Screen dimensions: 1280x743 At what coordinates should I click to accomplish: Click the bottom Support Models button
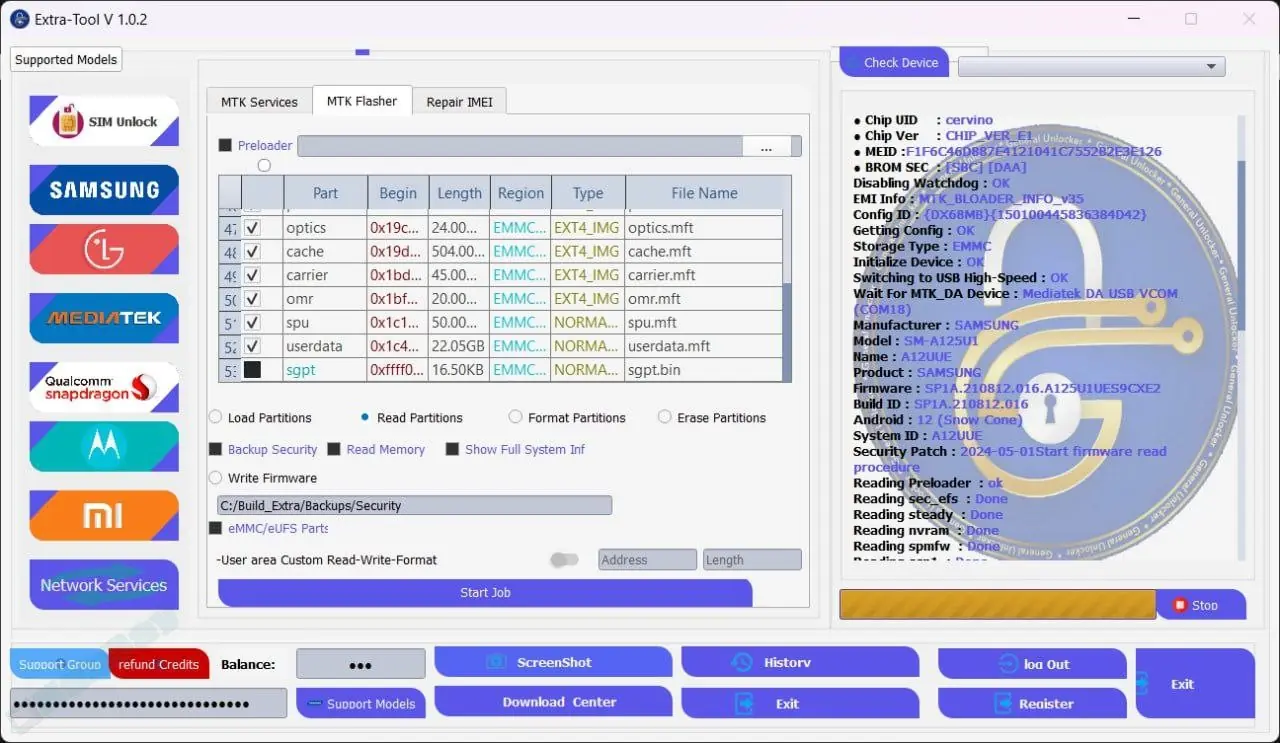point(361,704)
